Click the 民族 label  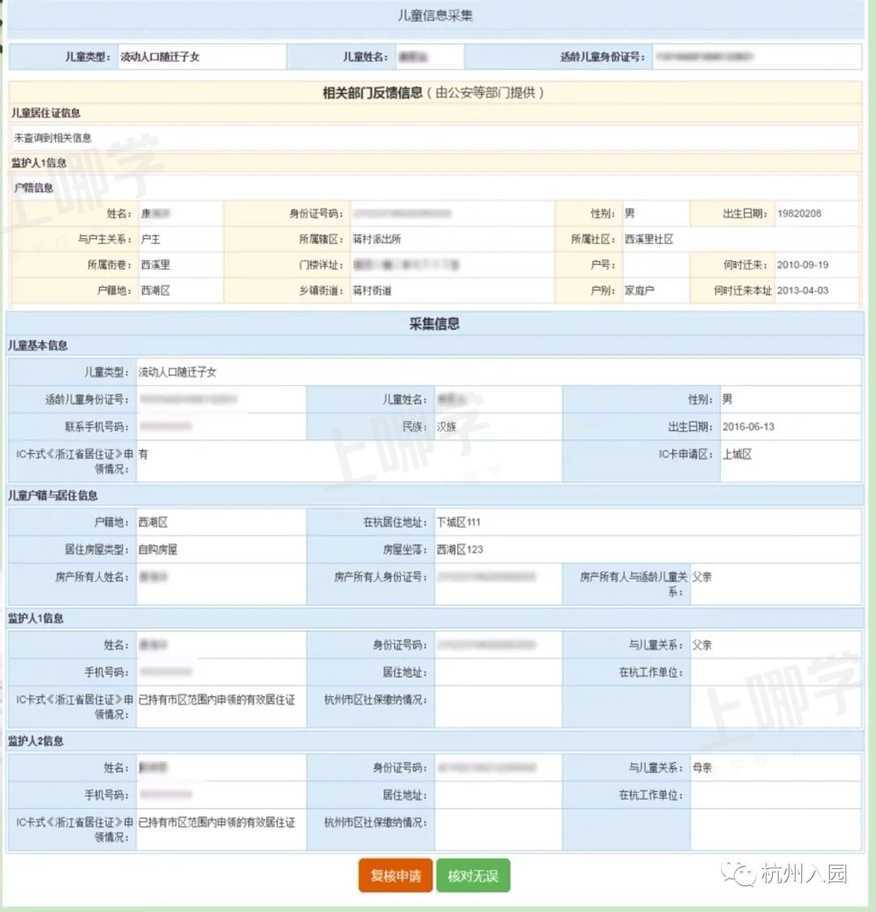pos(415,426)
